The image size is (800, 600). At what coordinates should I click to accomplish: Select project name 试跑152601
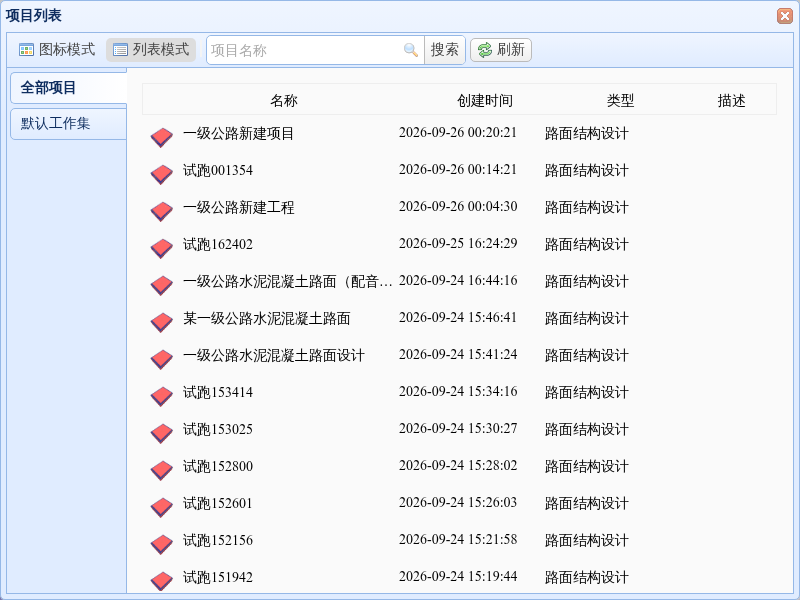pos(218,504)
